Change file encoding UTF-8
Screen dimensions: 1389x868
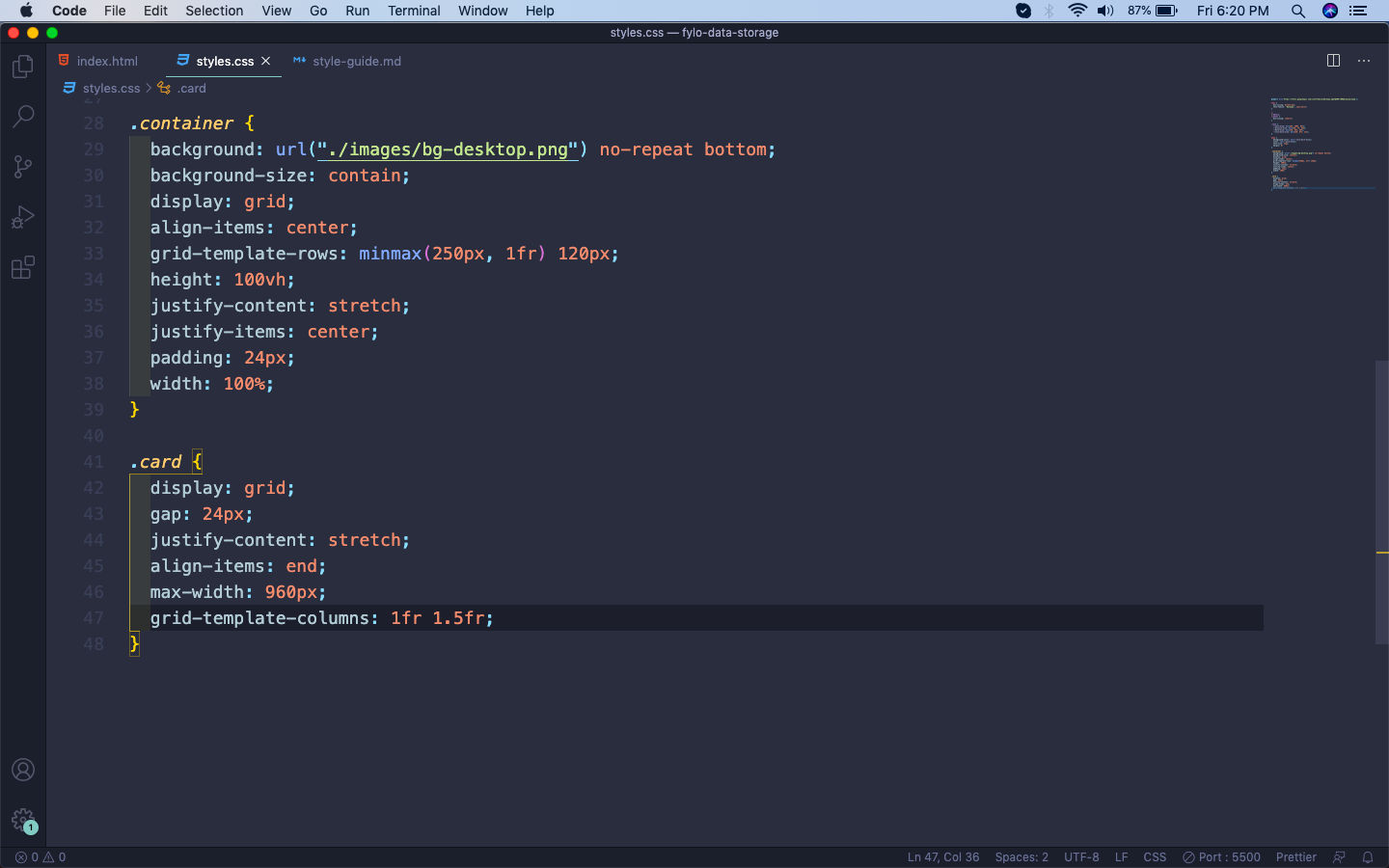point(1081,857)
